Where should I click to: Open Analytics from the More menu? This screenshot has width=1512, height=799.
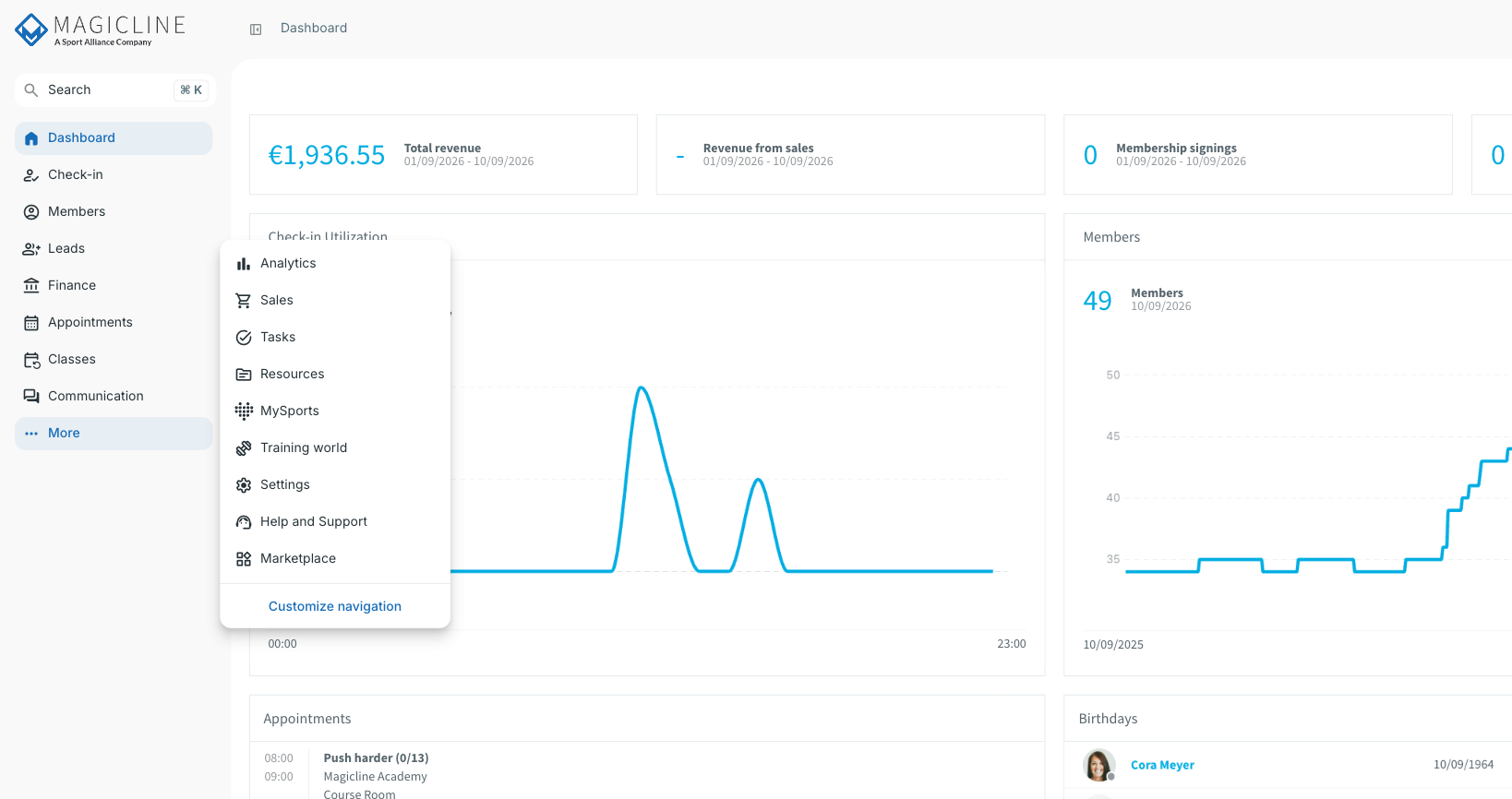(x=335, y=264)
